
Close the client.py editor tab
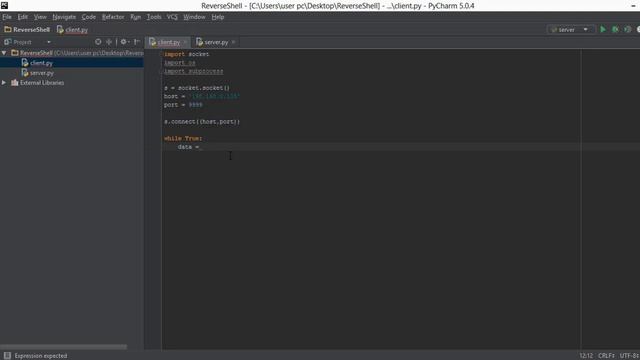pyautogui.click(x=185, y=42)
